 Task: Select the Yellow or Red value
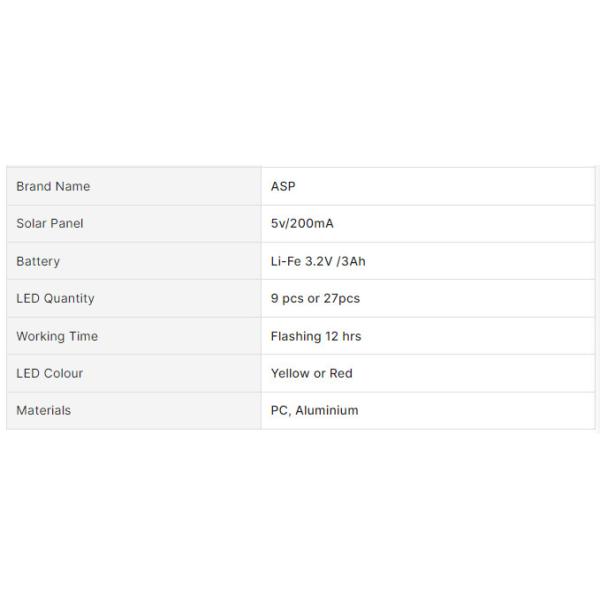pos(311,373)
